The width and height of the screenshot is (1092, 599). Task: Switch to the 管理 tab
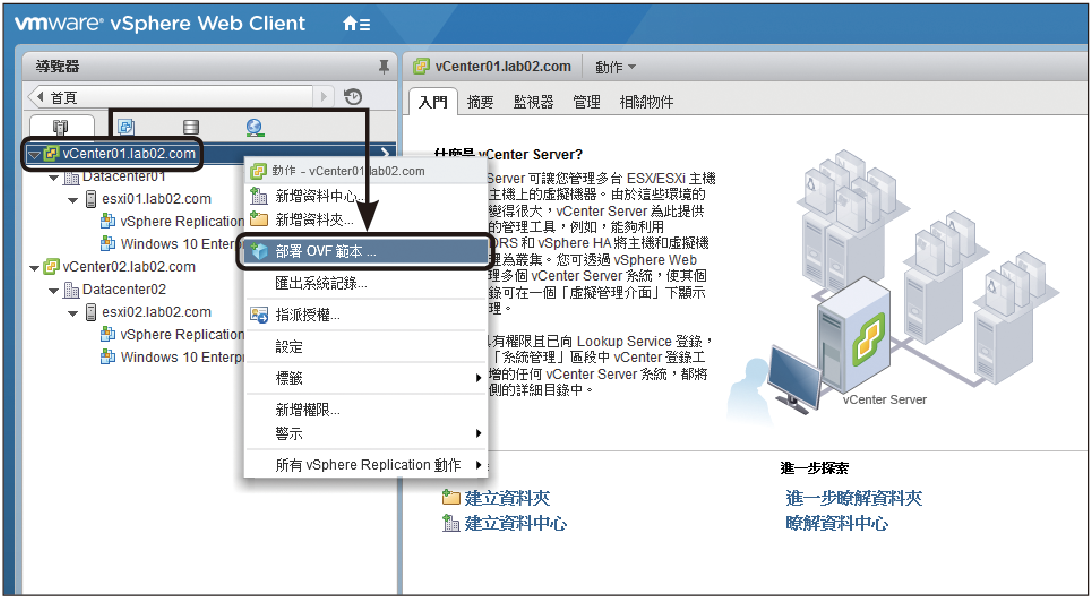pos(586,102)
